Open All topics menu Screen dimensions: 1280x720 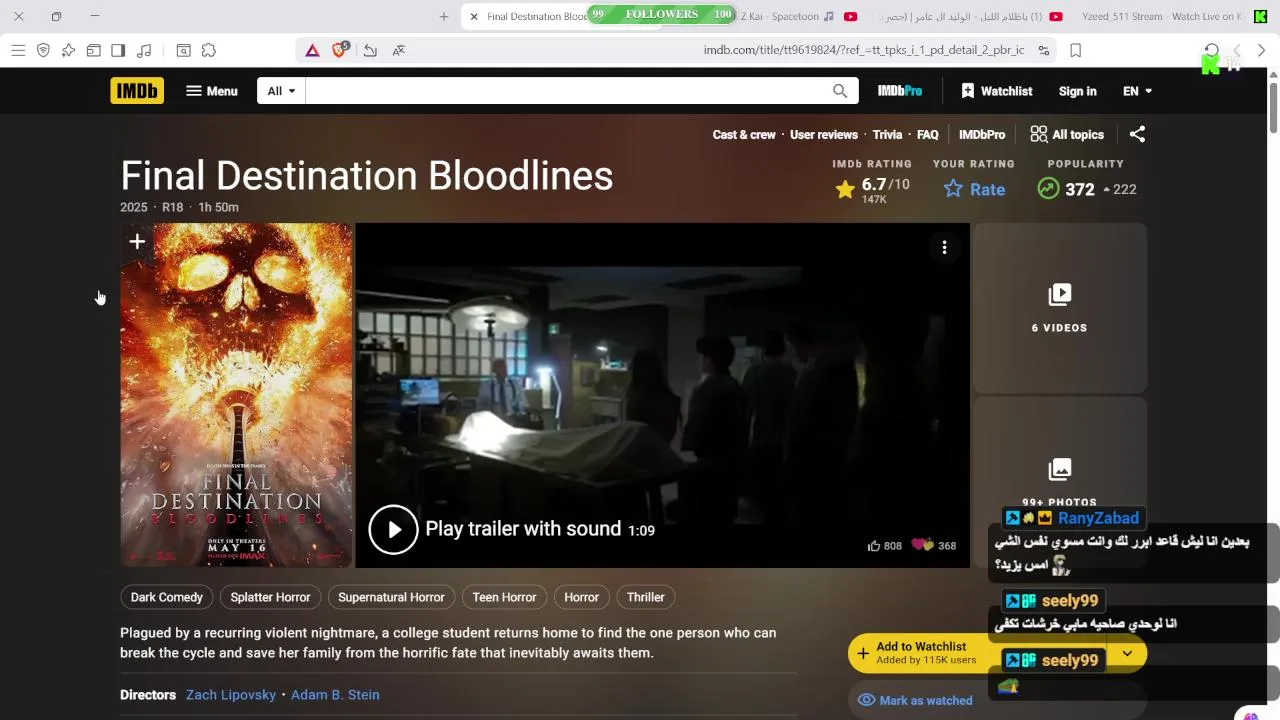pyautogui.click(x=1067, y=134)
